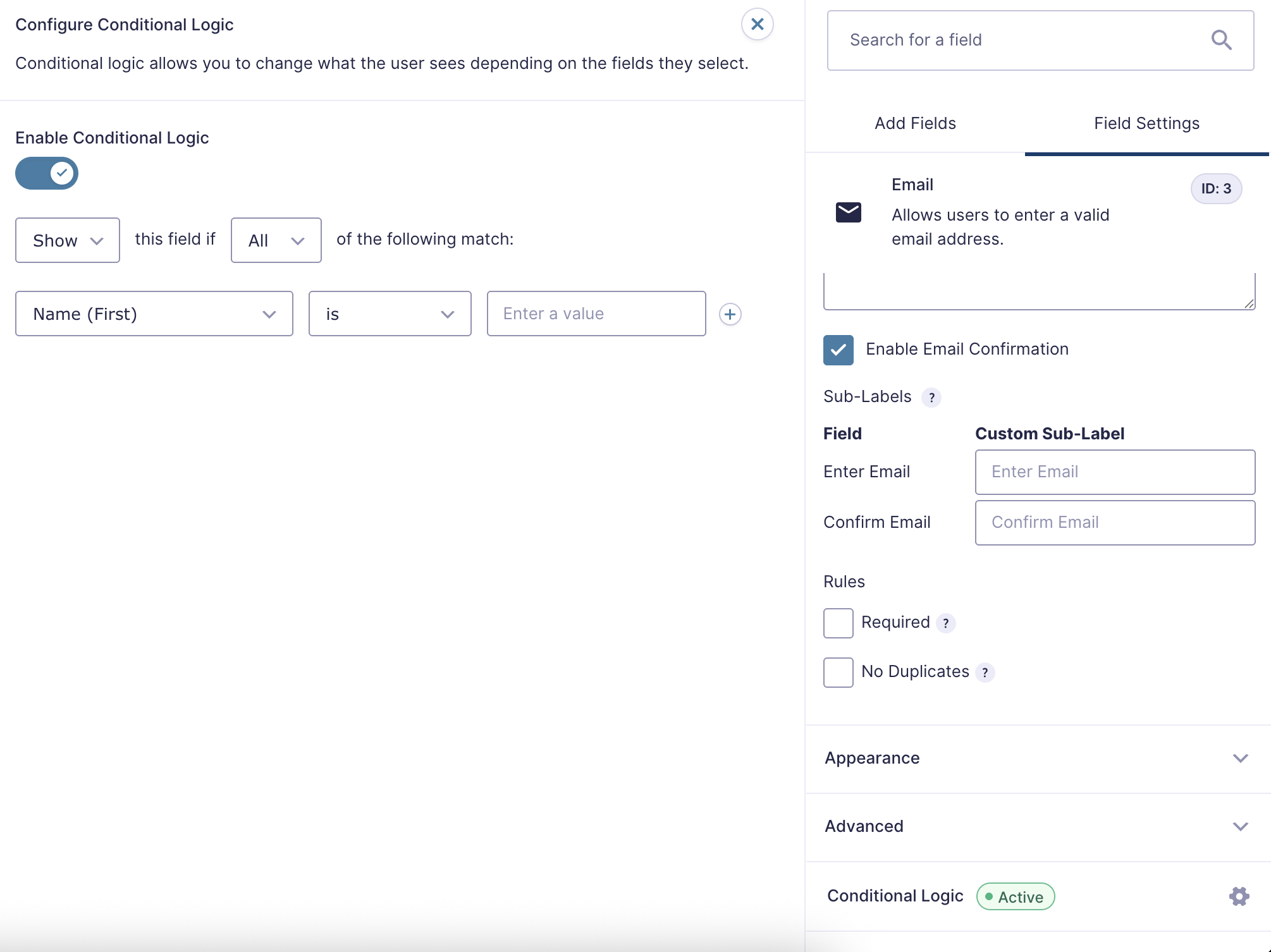The image size is (1271, 952).
Task: Check the No Duplicates checkbox
Action: 838,672
